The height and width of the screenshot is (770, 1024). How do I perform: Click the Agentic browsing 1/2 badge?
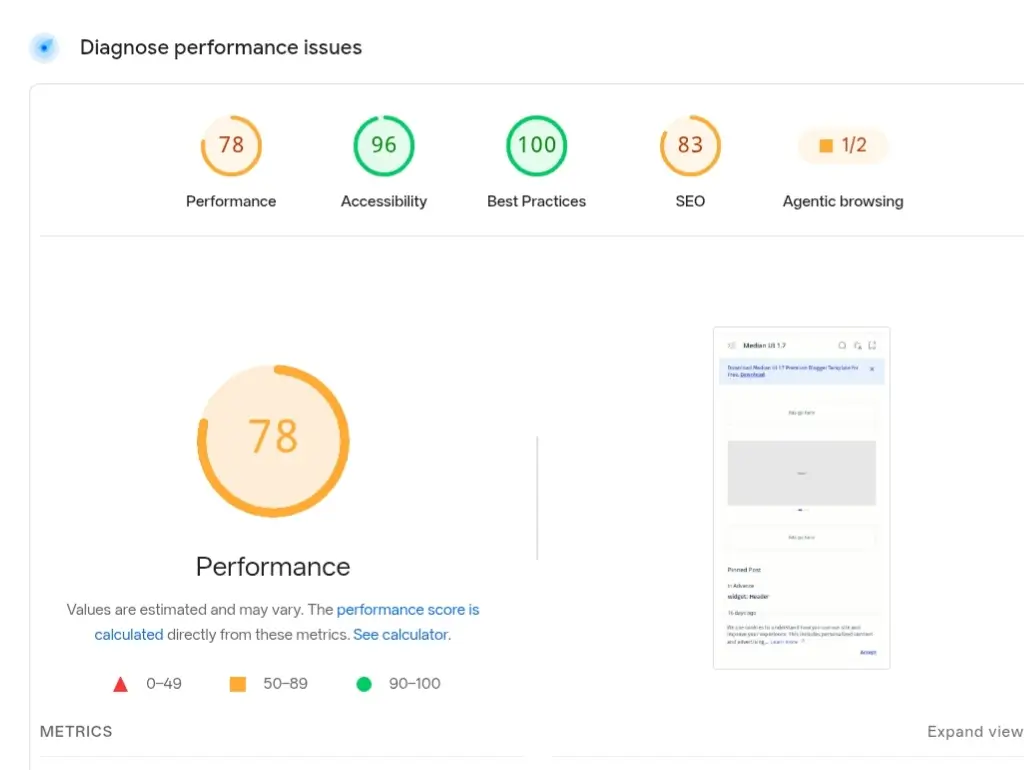coord(843,145)
